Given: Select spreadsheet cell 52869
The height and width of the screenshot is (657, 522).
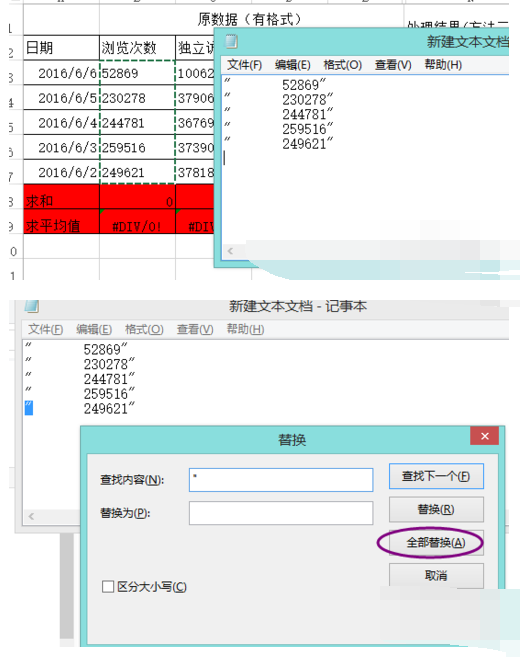Looking at the screenshot, I should pos(137,73).
